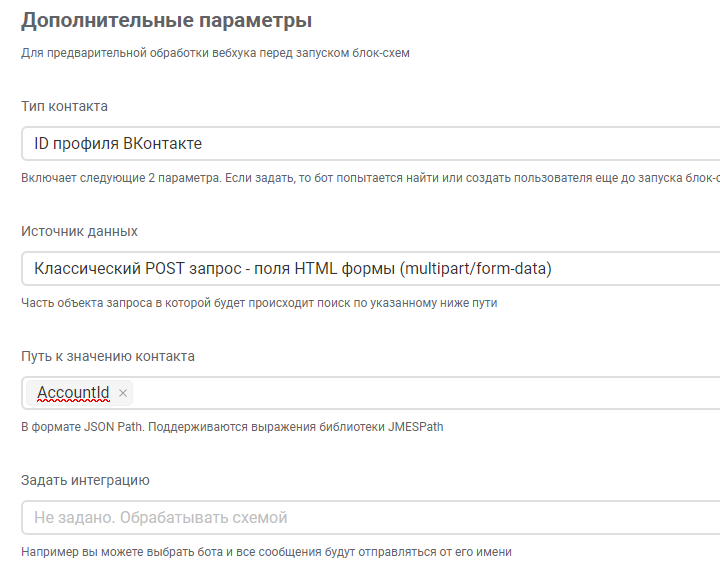Click the Задать интеграцию label
The width and height of the screenshot is (720, 582).
click(x=85, y=480)
